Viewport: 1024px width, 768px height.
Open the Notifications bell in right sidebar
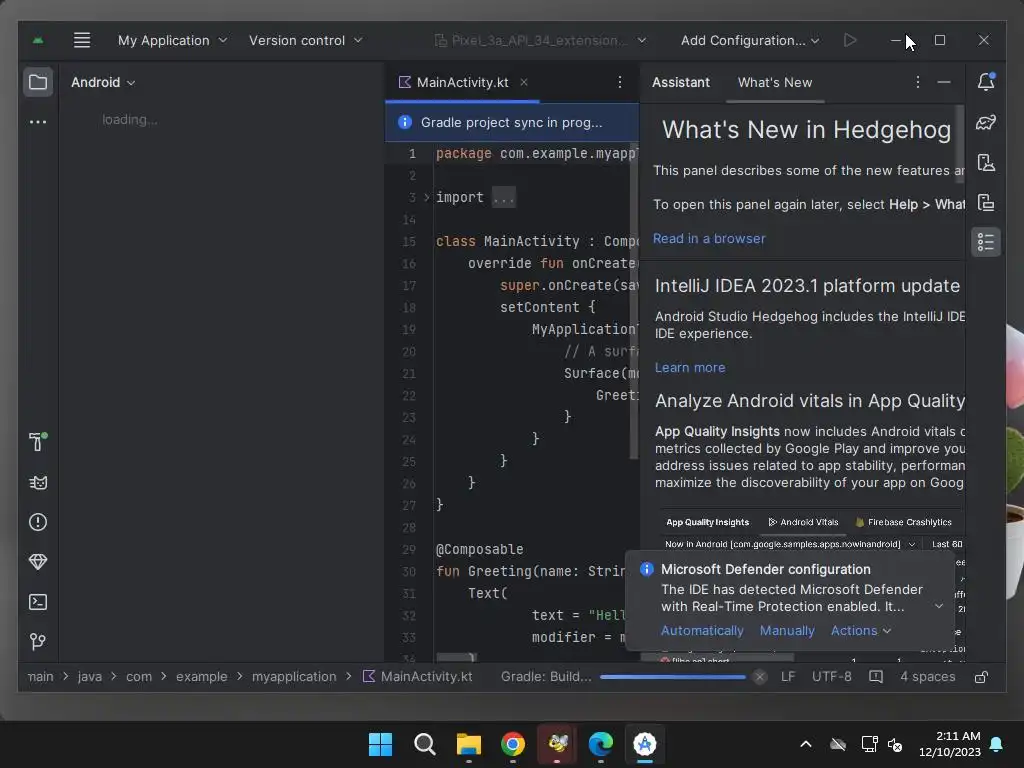click(x=986, y=82)
